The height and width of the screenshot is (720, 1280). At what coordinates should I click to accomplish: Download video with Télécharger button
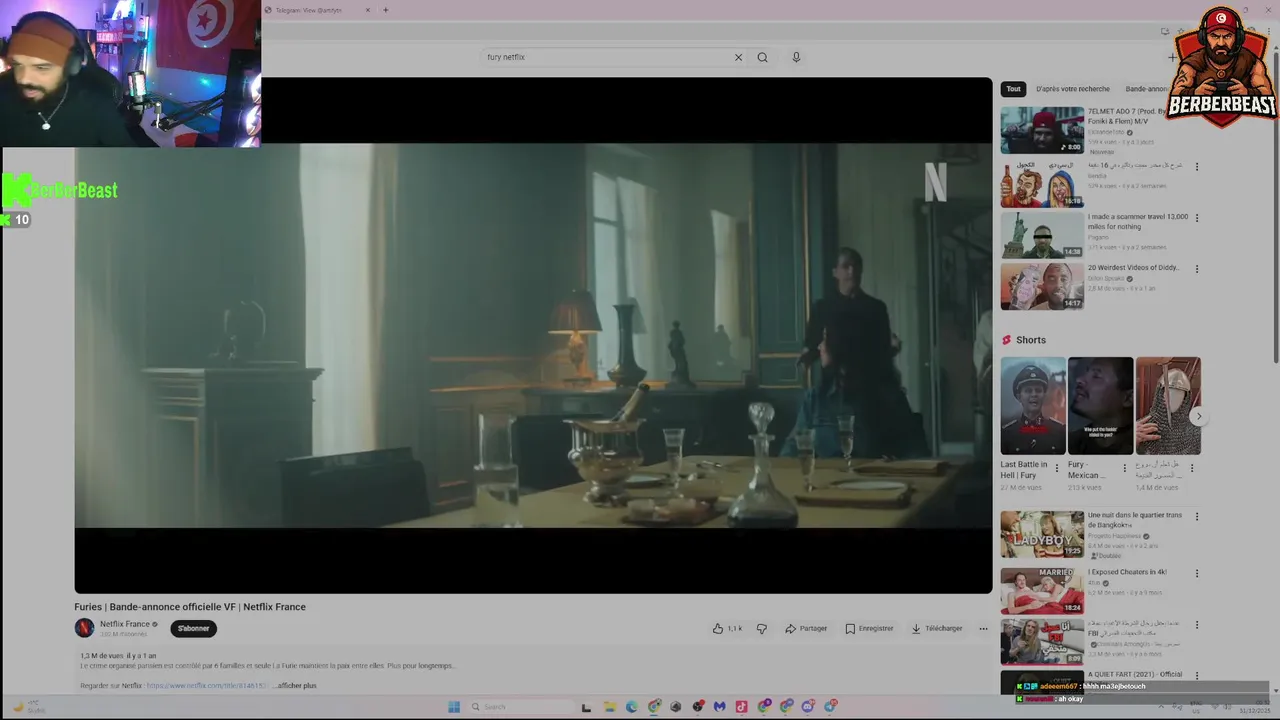(x=937, y=628)
